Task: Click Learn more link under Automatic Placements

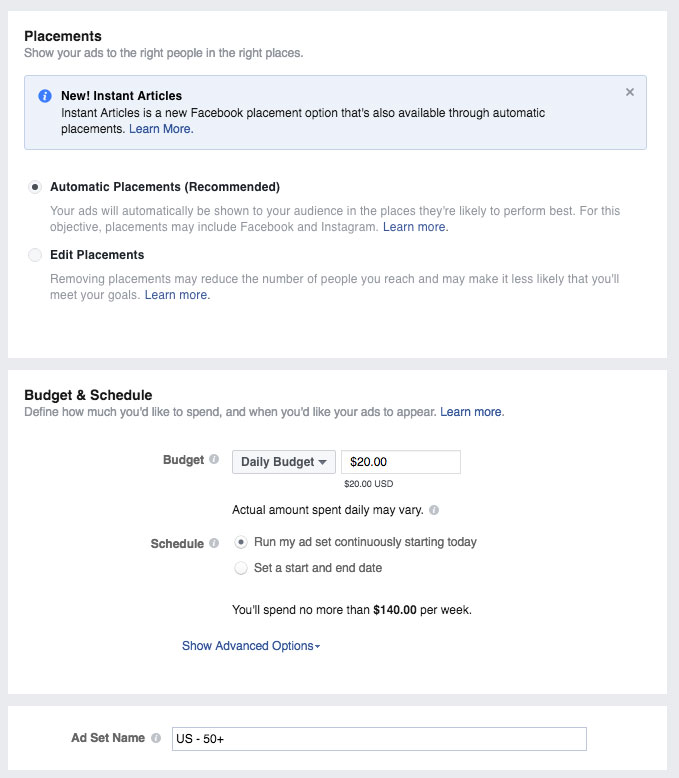Action: pyautogui.click(x=415, y=227)
